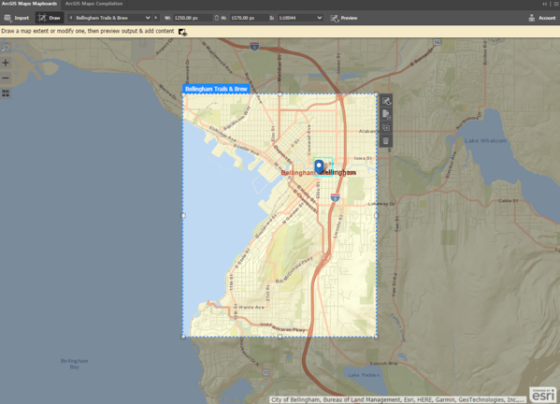The height and width of the screenshot is (404, 560).
Task: Open the panel options menu icon
Action: pyautogui.click(x=556, y=4)
